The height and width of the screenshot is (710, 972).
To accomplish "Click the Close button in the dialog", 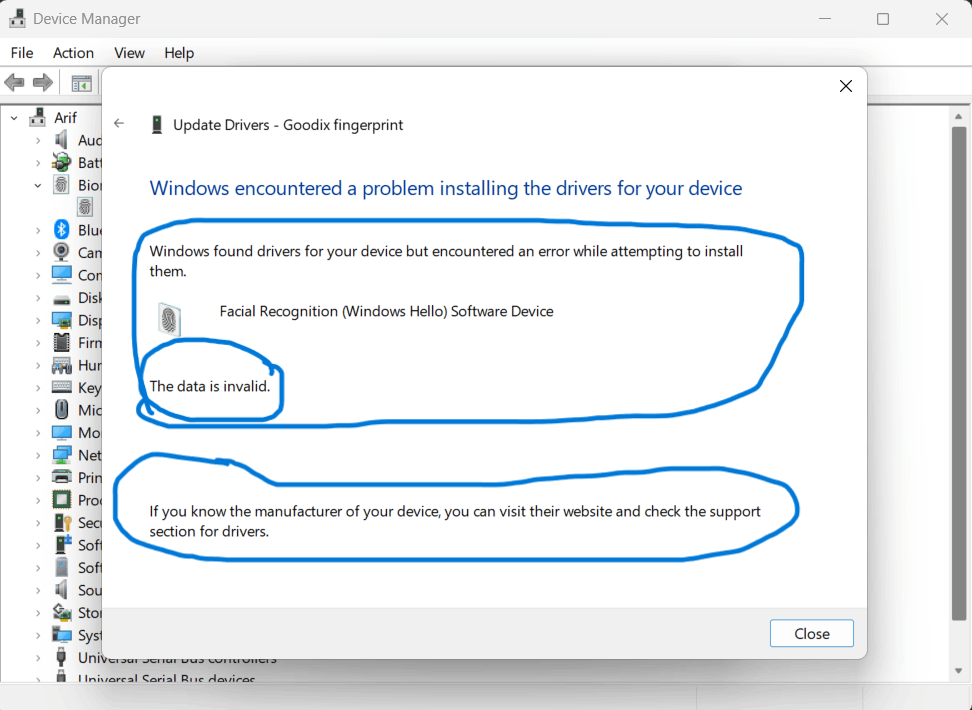I will pyautogui.click(x=811, y=633).
